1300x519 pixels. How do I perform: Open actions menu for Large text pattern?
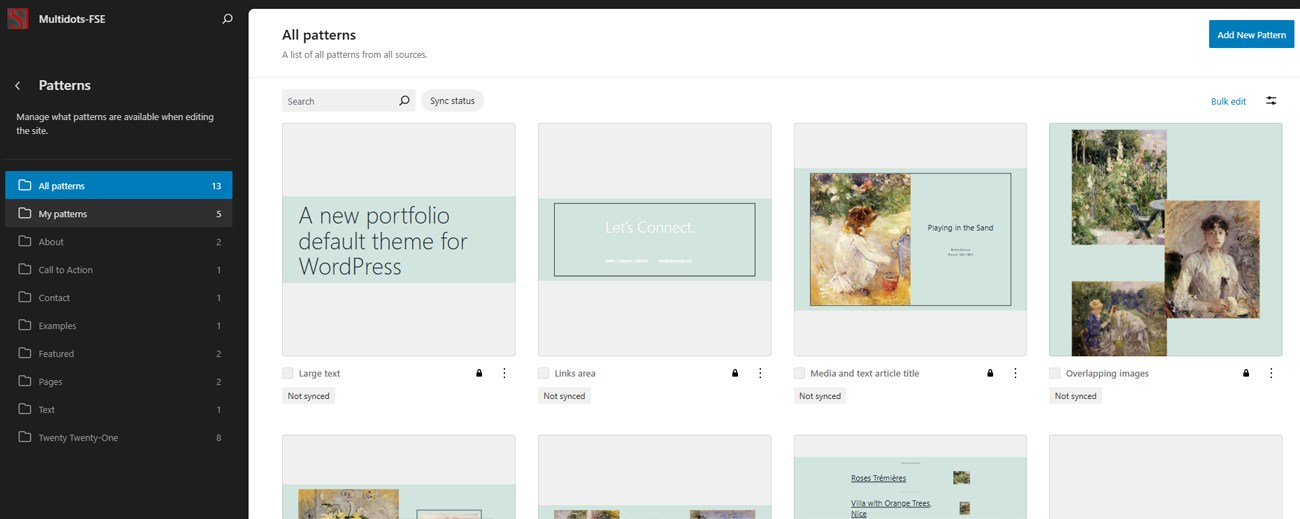pyautogui.click(x=504, y=373)
